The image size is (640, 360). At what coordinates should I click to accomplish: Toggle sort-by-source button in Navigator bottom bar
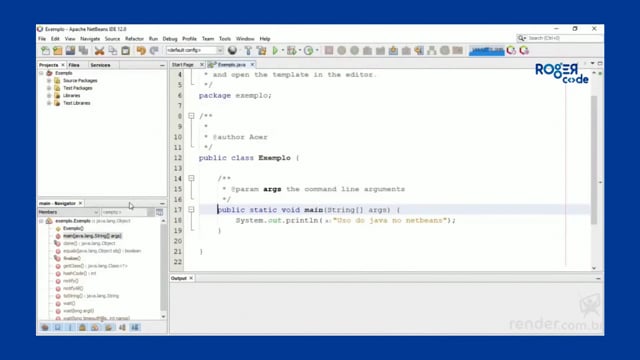(x=122, y=327)
